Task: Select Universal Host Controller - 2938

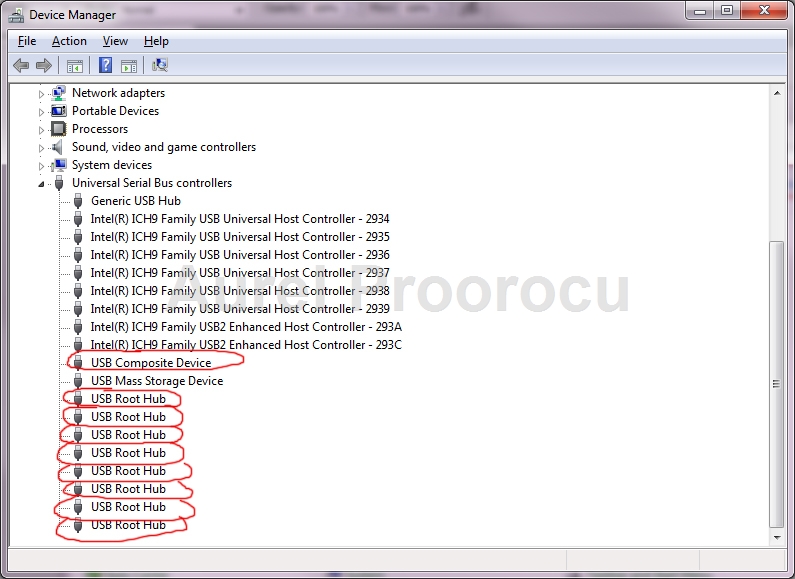Action: tap(240, 291)
